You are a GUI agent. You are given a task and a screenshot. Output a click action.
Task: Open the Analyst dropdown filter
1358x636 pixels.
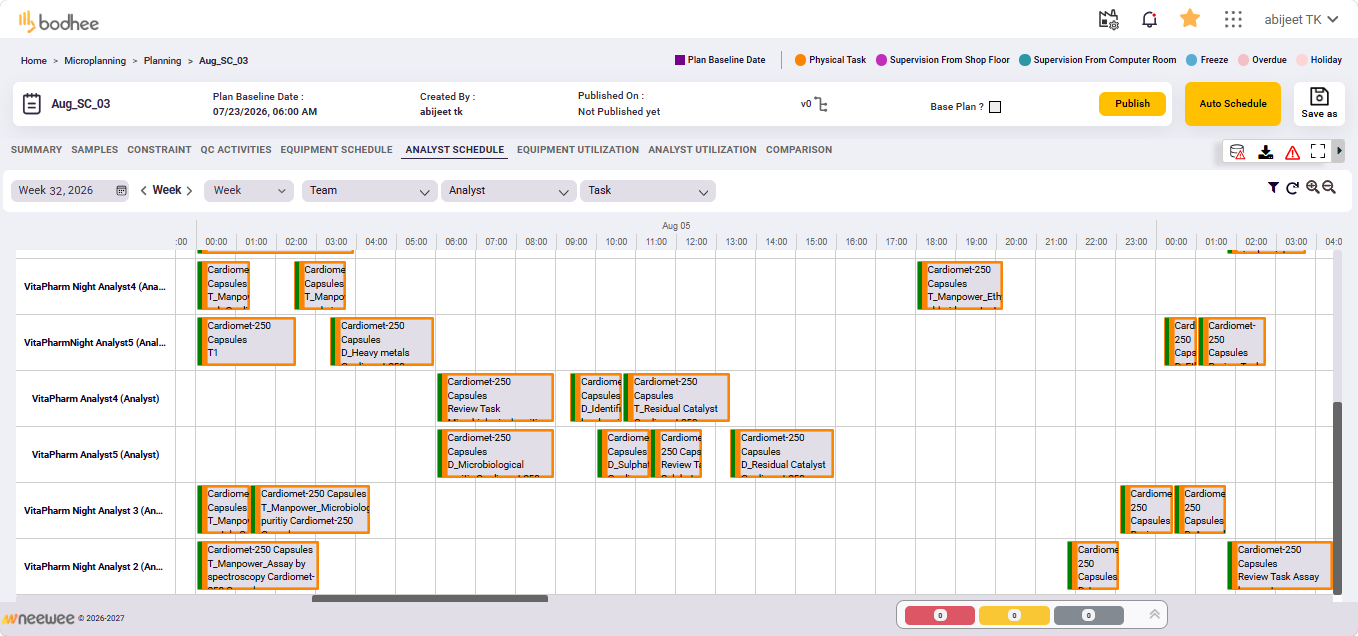(508, 191)
